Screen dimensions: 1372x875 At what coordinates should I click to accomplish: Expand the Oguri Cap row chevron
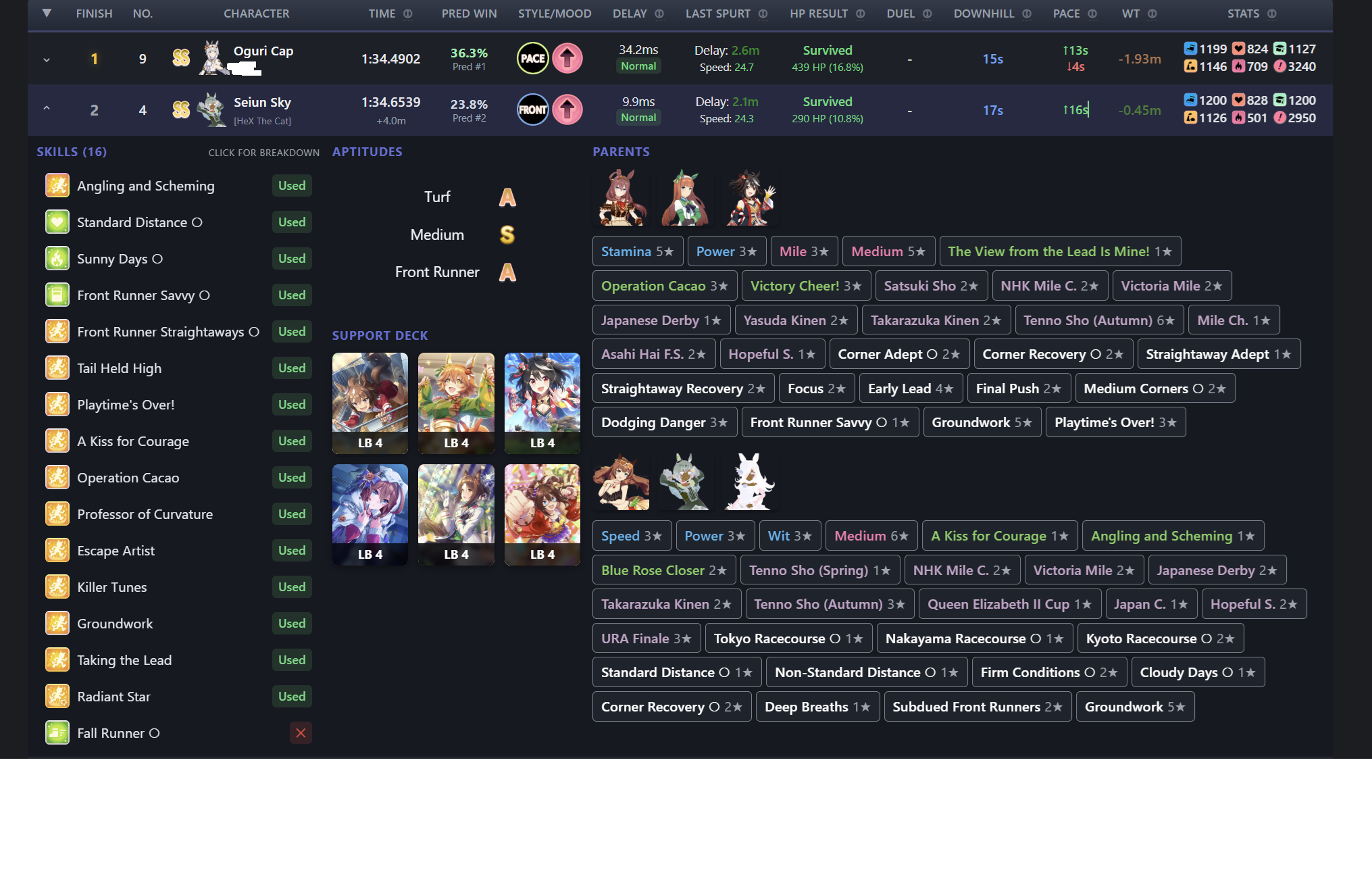point(47,59)
